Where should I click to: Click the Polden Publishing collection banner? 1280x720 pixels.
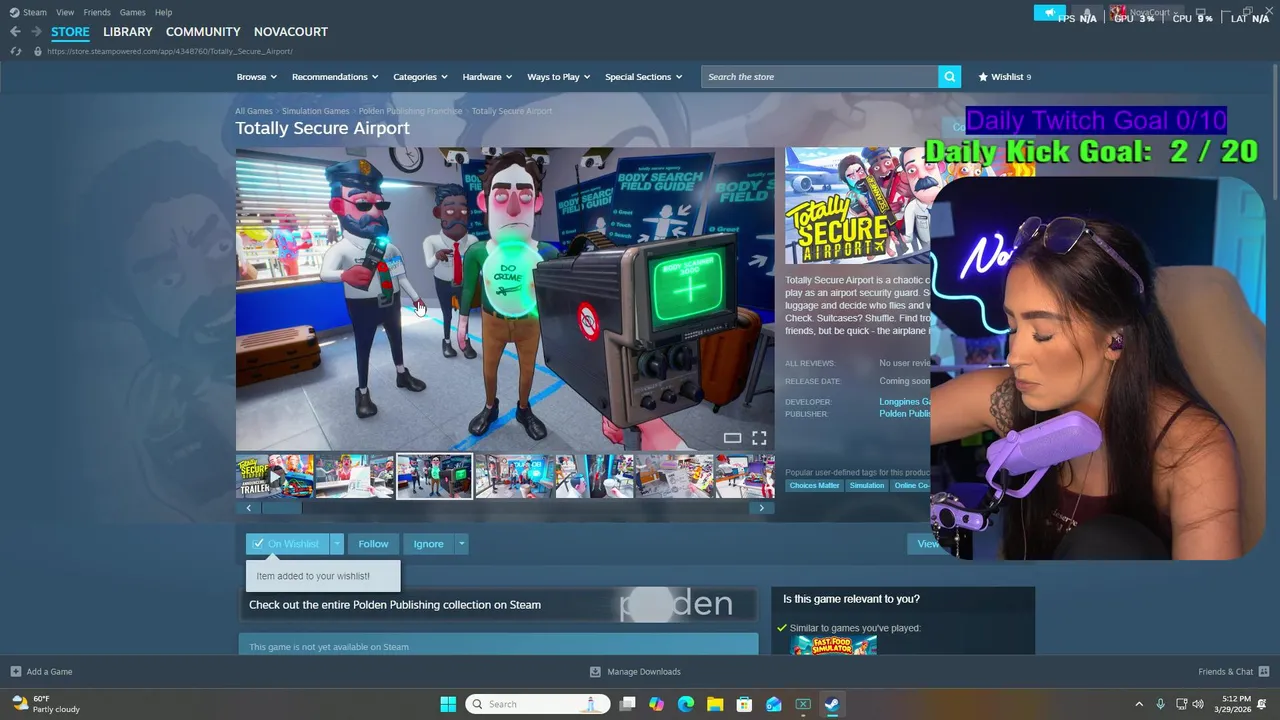pos(498,605)
